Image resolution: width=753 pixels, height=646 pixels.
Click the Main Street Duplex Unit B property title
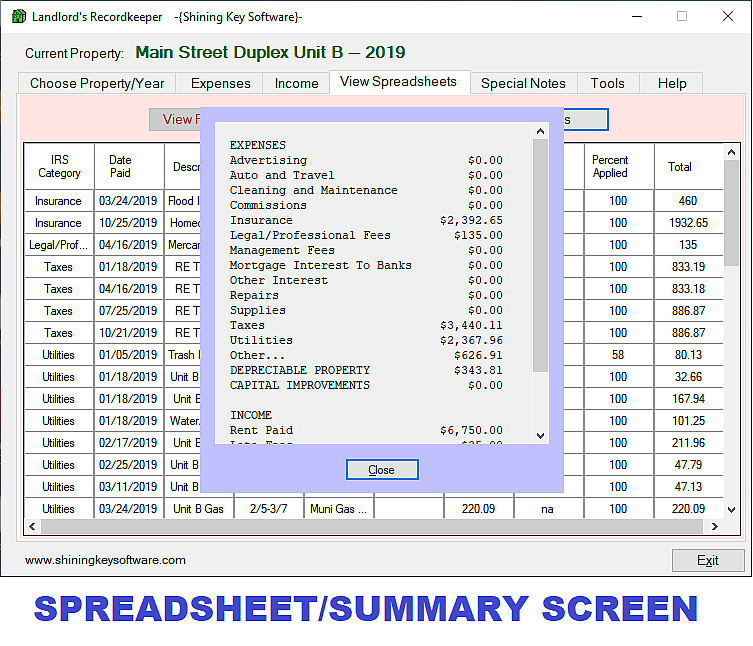pos(270,52)
